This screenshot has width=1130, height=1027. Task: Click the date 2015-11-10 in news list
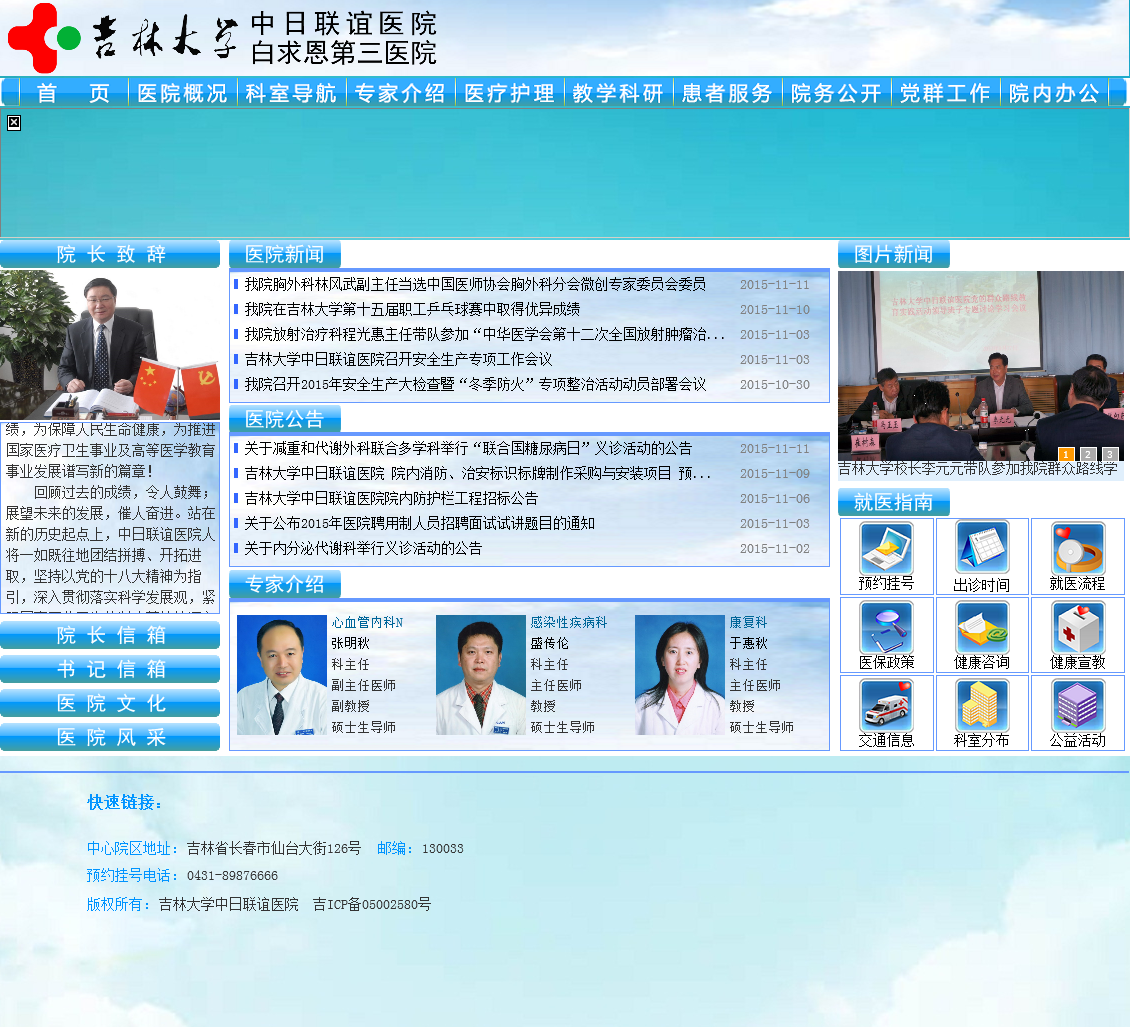click(x=775, y=310)
